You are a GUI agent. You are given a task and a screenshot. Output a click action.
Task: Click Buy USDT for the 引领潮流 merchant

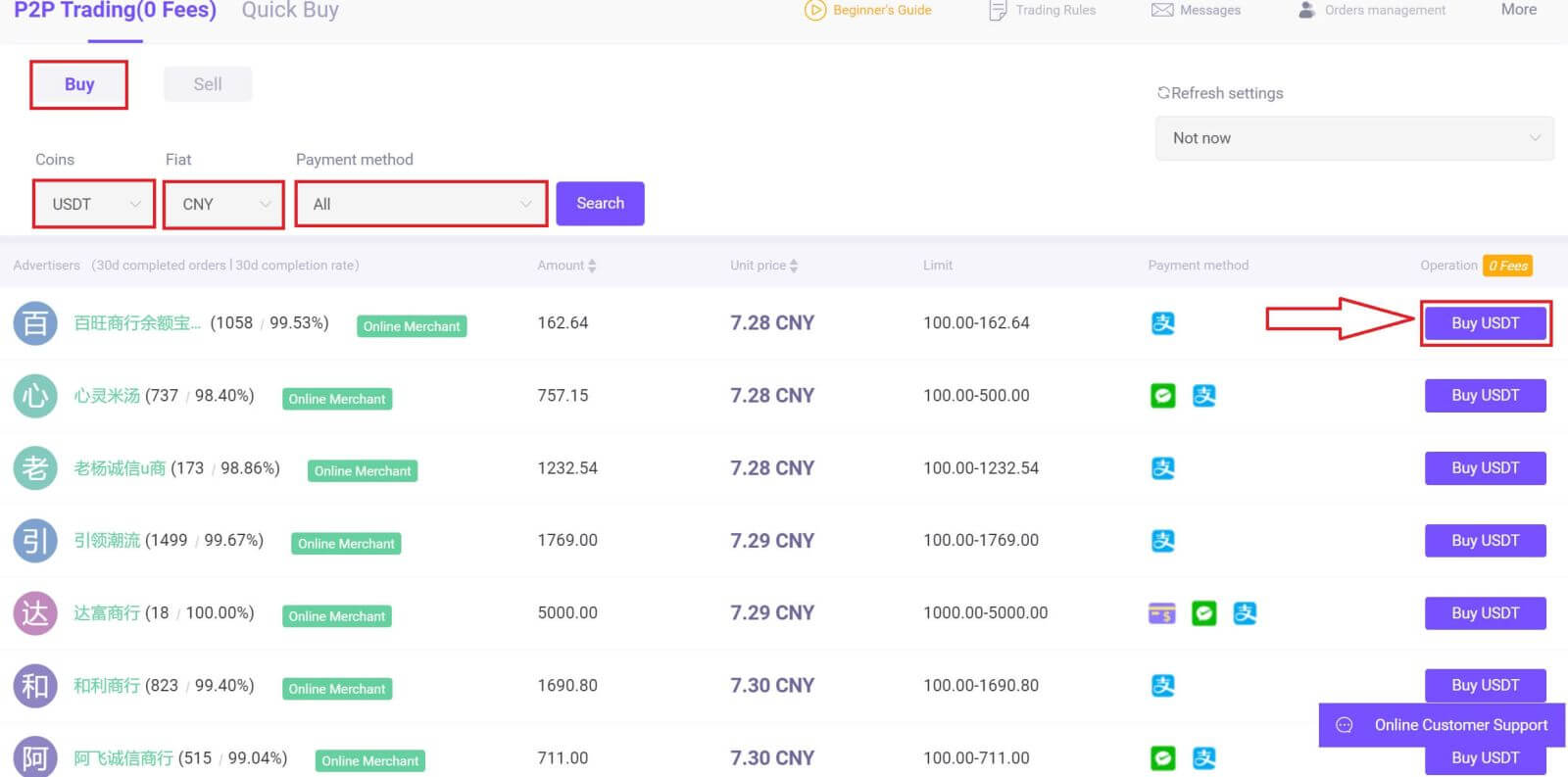pyautogui.click(x=1486, y=541)
